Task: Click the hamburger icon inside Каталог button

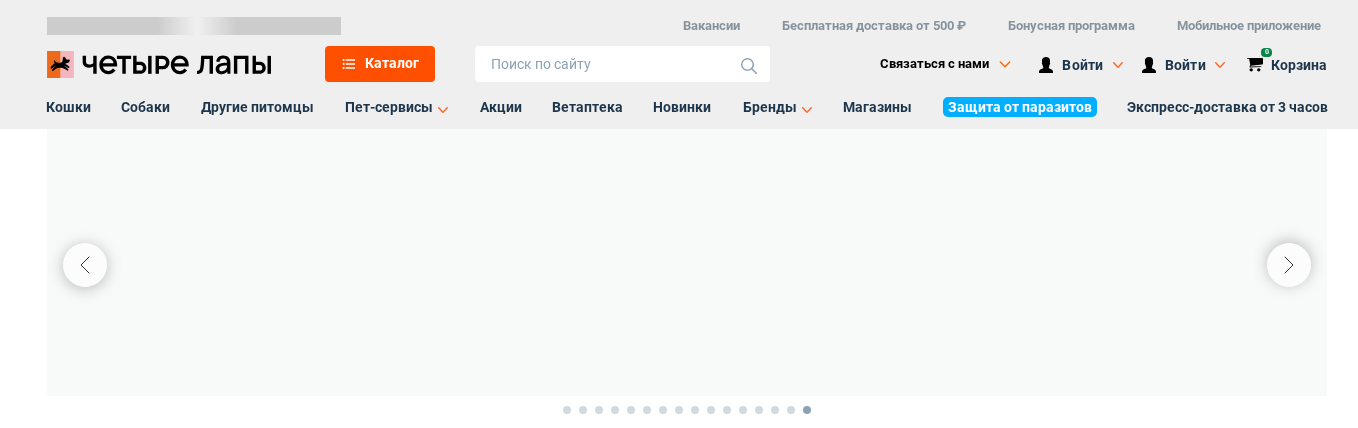Action: coord(348,64)
